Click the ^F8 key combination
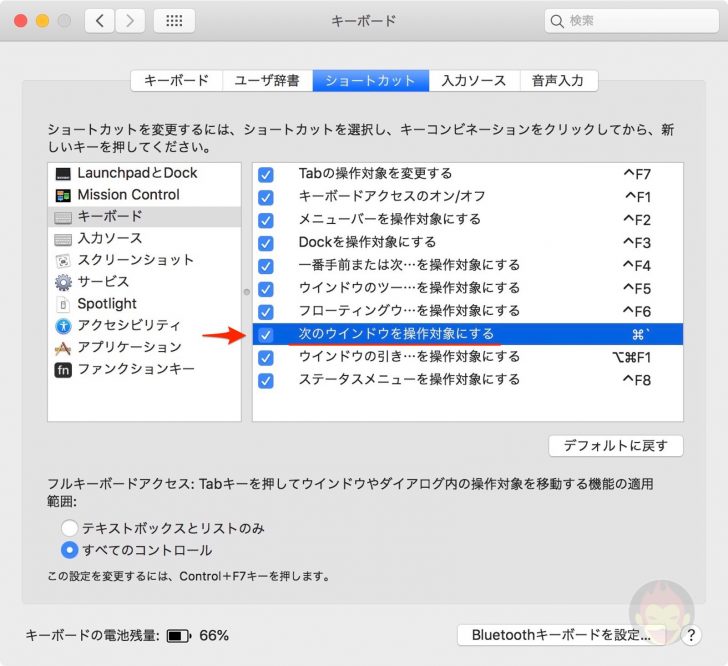 coord(637,380)
